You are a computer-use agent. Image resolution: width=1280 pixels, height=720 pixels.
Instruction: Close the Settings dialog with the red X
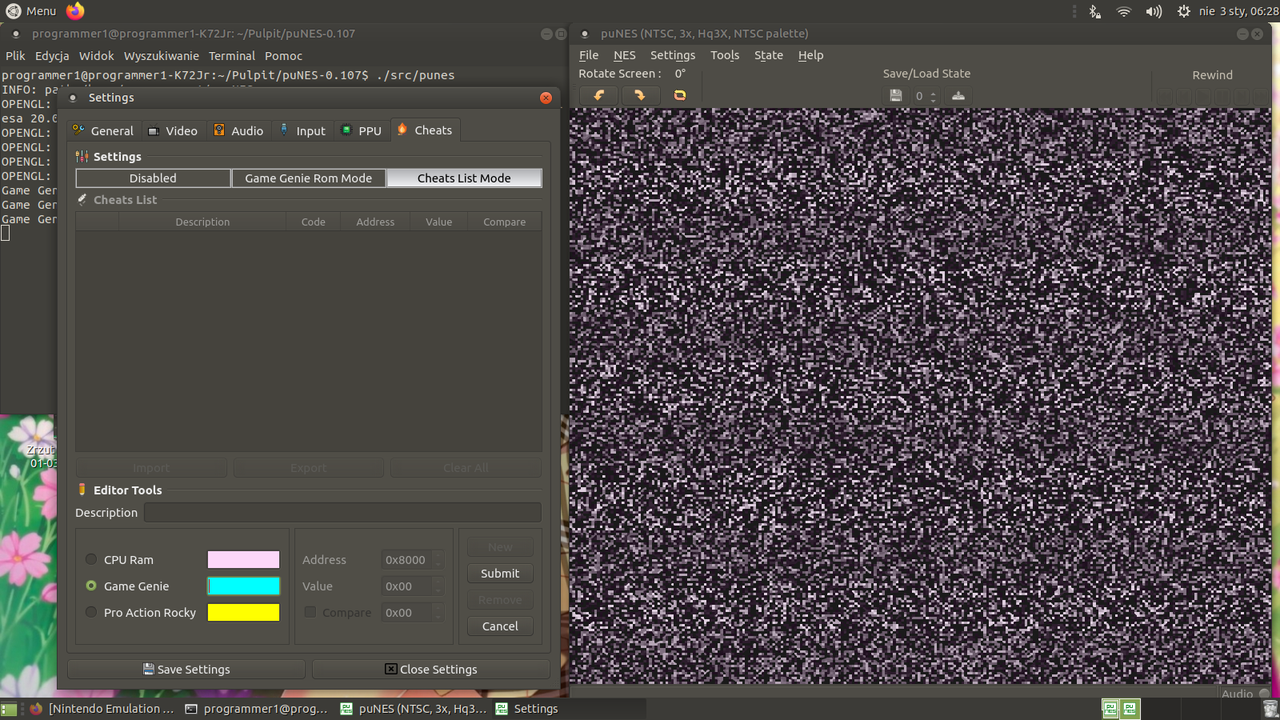[546, 98]
